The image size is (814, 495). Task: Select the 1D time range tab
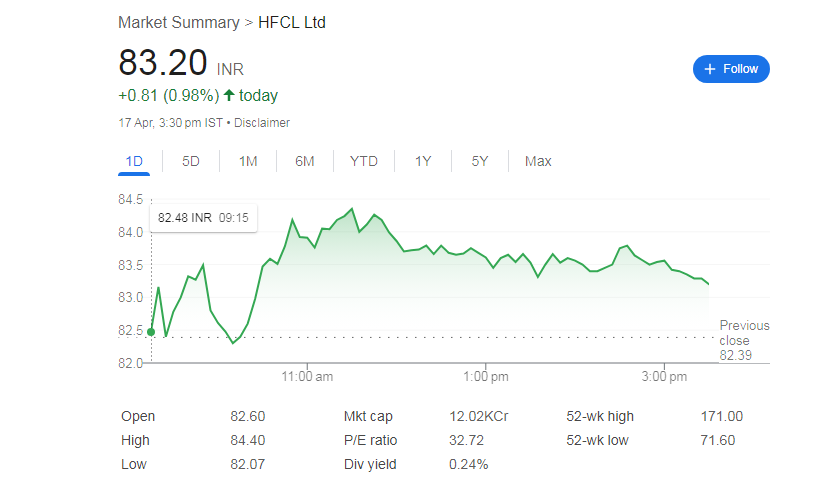tap(134, 161)
